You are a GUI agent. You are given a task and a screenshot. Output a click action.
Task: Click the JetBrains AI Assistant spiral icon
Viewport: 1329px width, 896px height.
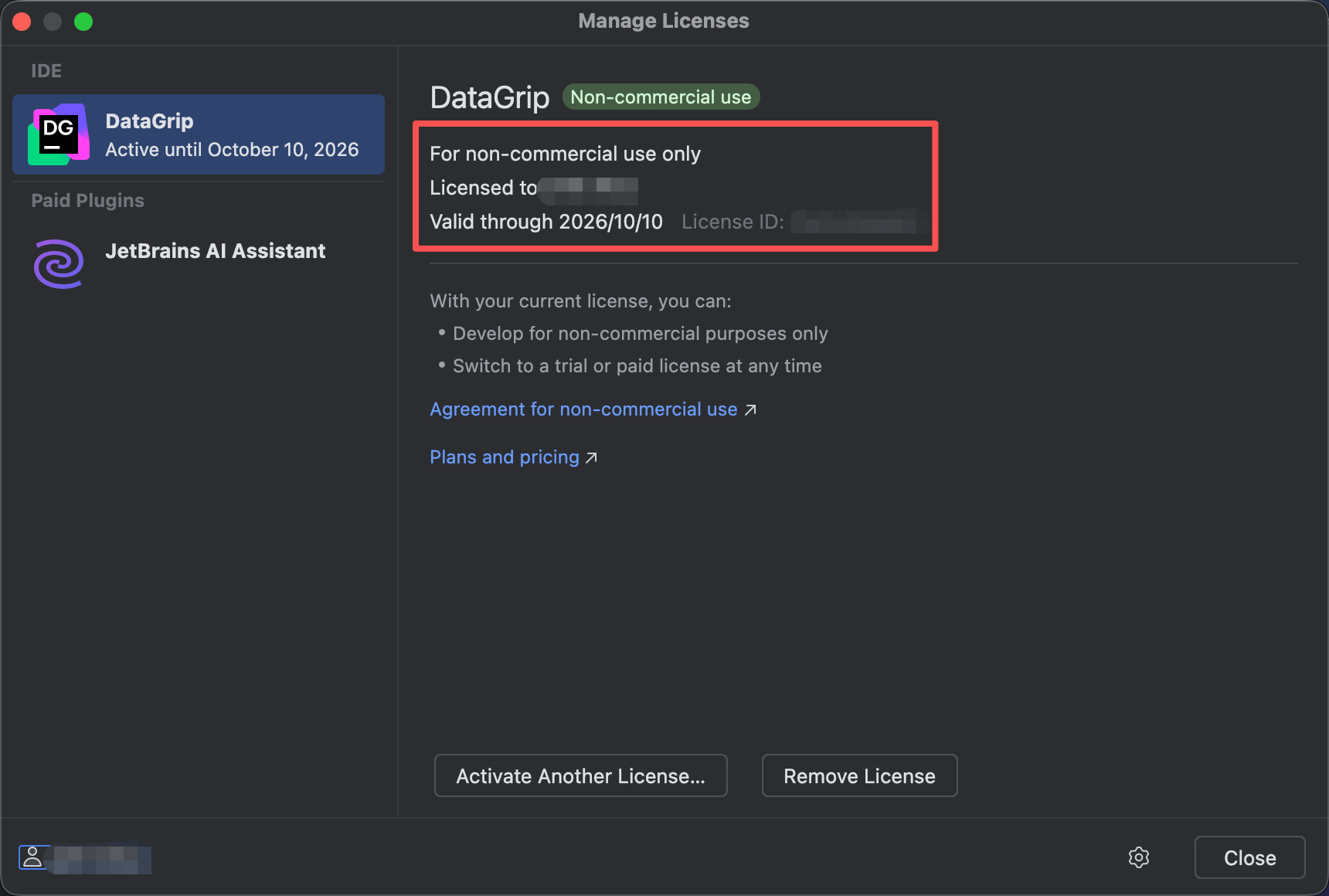59,263
